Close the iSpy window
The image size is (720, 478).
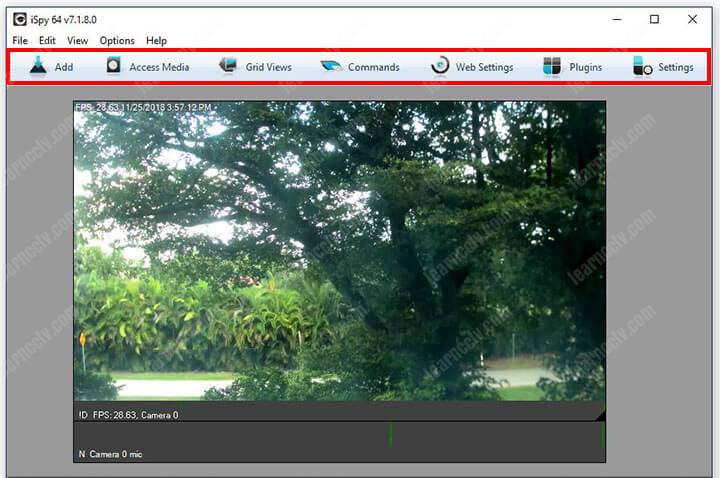[x=692, y=19]
